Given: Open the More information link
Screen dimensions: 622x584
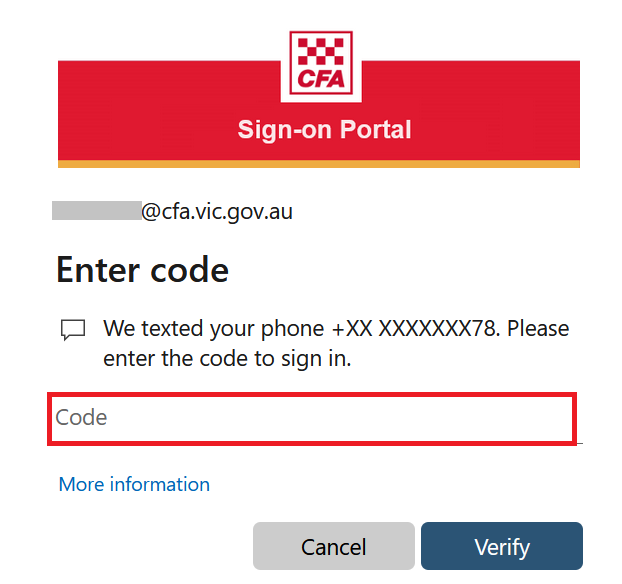Looking at the screenshot, I should pos(134,484).
